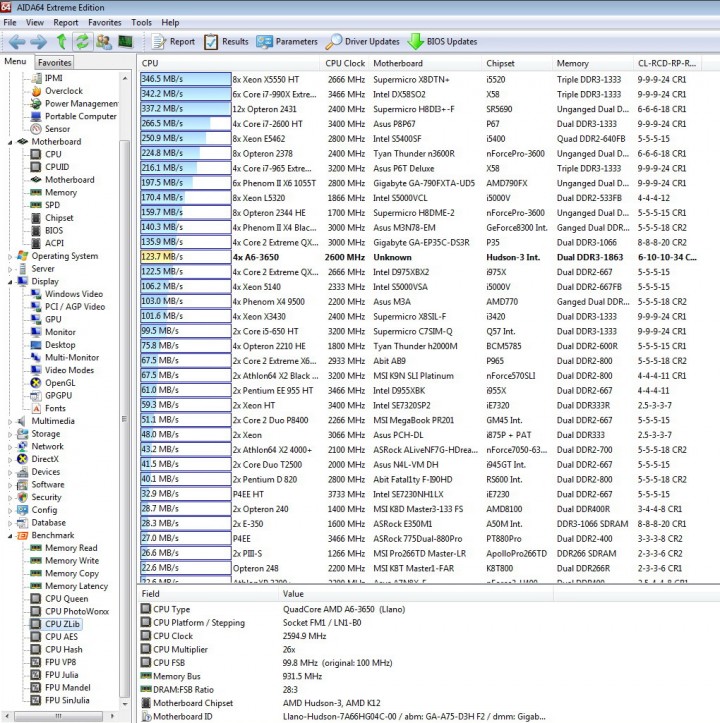The height and width of the screenshot is (723, 720).
Task: Select the 346.5 MB/s result bar
Action: (185, 79)
